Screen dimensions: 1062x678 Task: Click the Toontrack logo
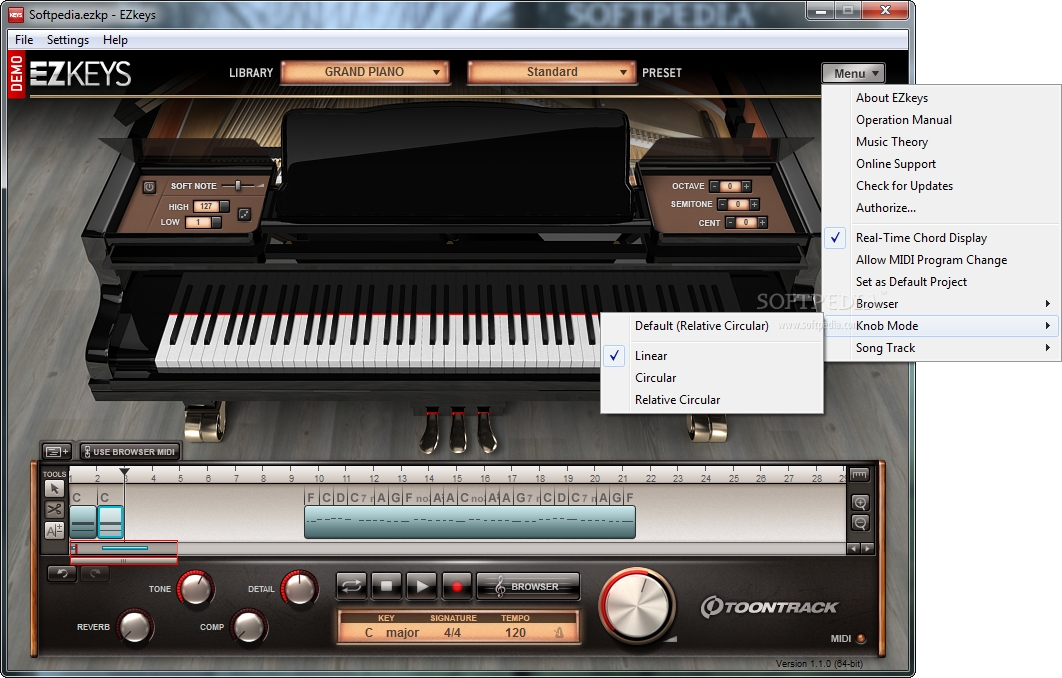point(769,607)
